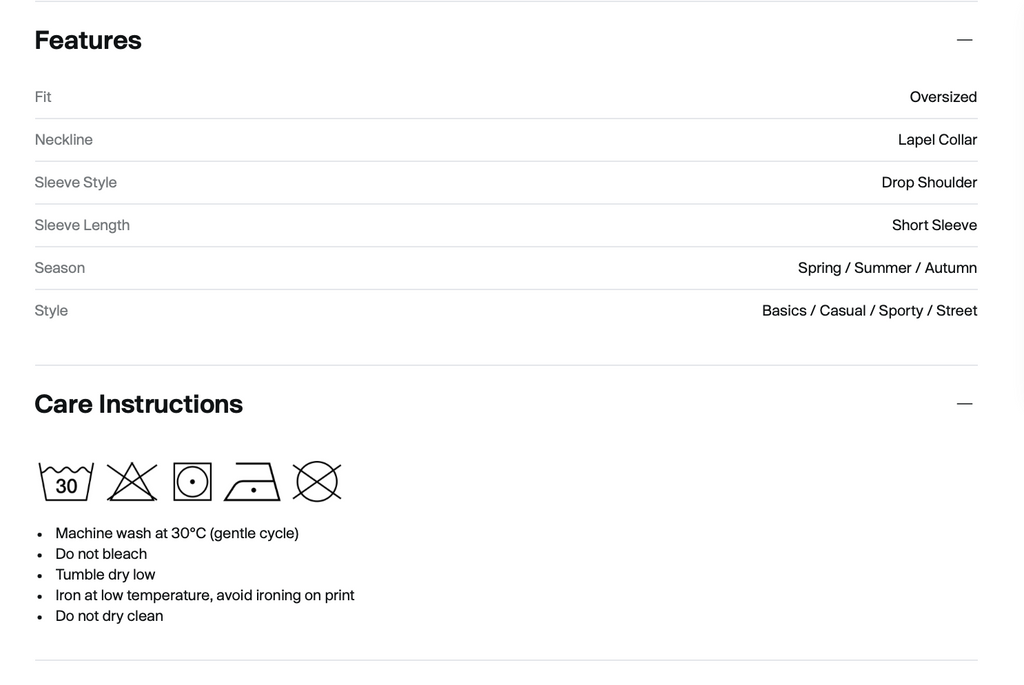Click the Do not bleach bullet text

(101, 554)
